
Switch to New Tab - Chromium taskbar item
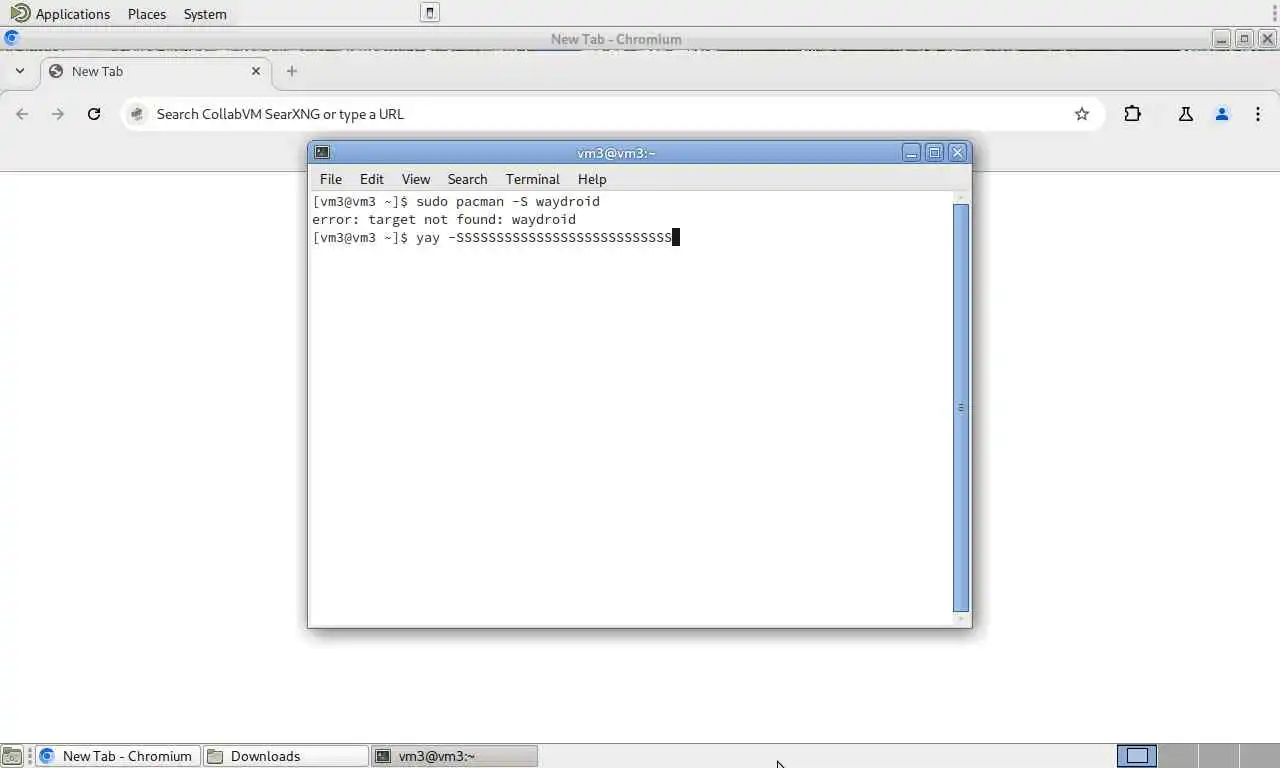pyautogui.click(x=118, y=756)
